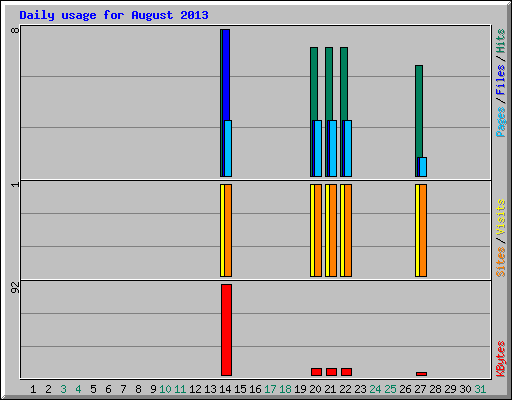Select the yellow Visits bar for day 27
Screen dimensions: 512x400
coord(417,230)
